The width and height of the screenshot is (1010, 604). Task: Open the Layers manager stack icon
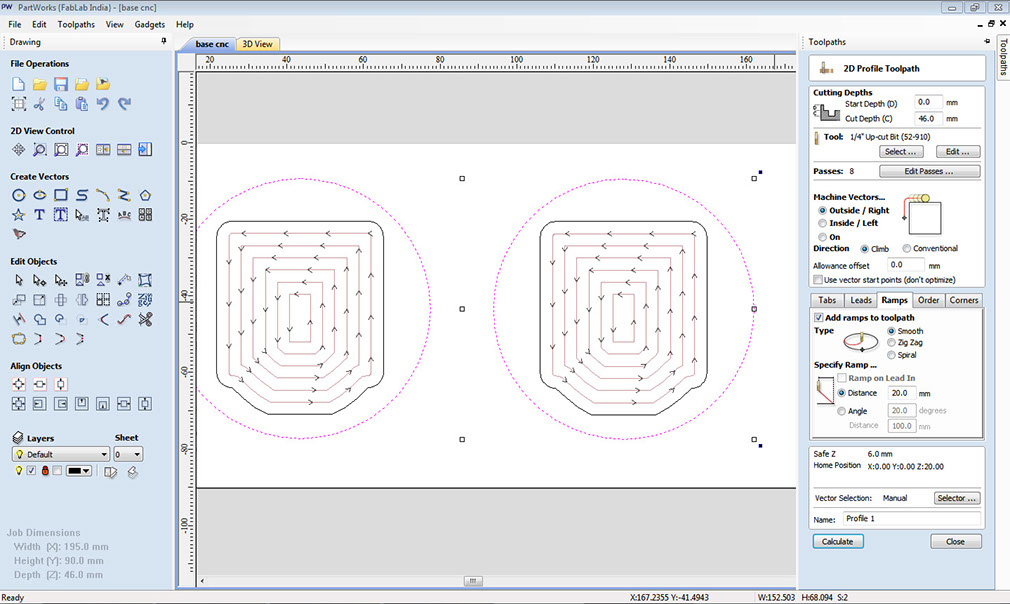pyautogui.click(x=18, y=438)
